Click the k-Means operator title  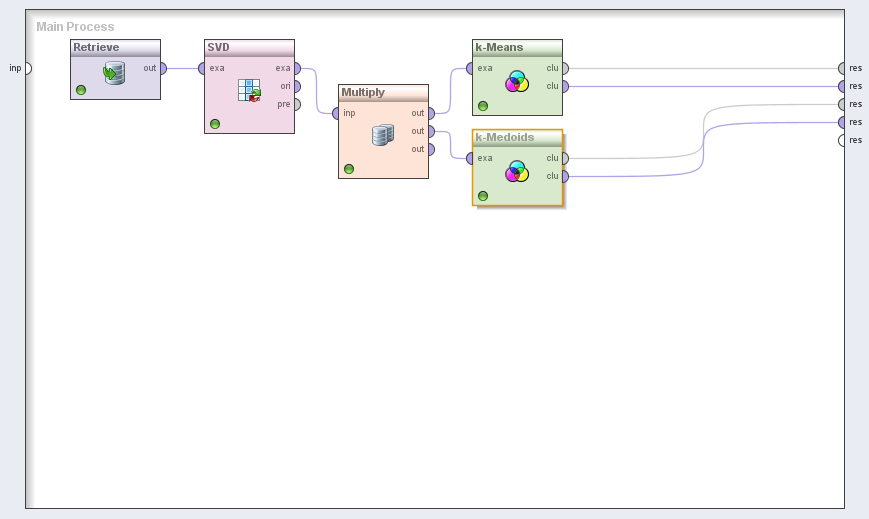[x=517, y=48]
